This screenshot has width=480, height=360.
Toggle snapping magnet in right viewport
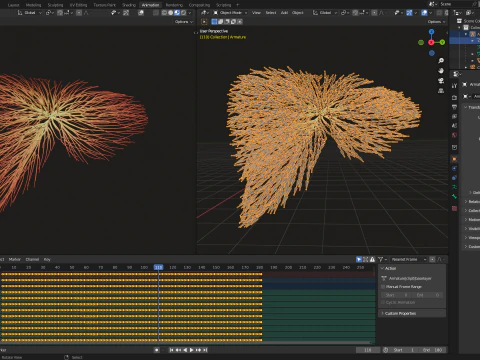(355, 13)
